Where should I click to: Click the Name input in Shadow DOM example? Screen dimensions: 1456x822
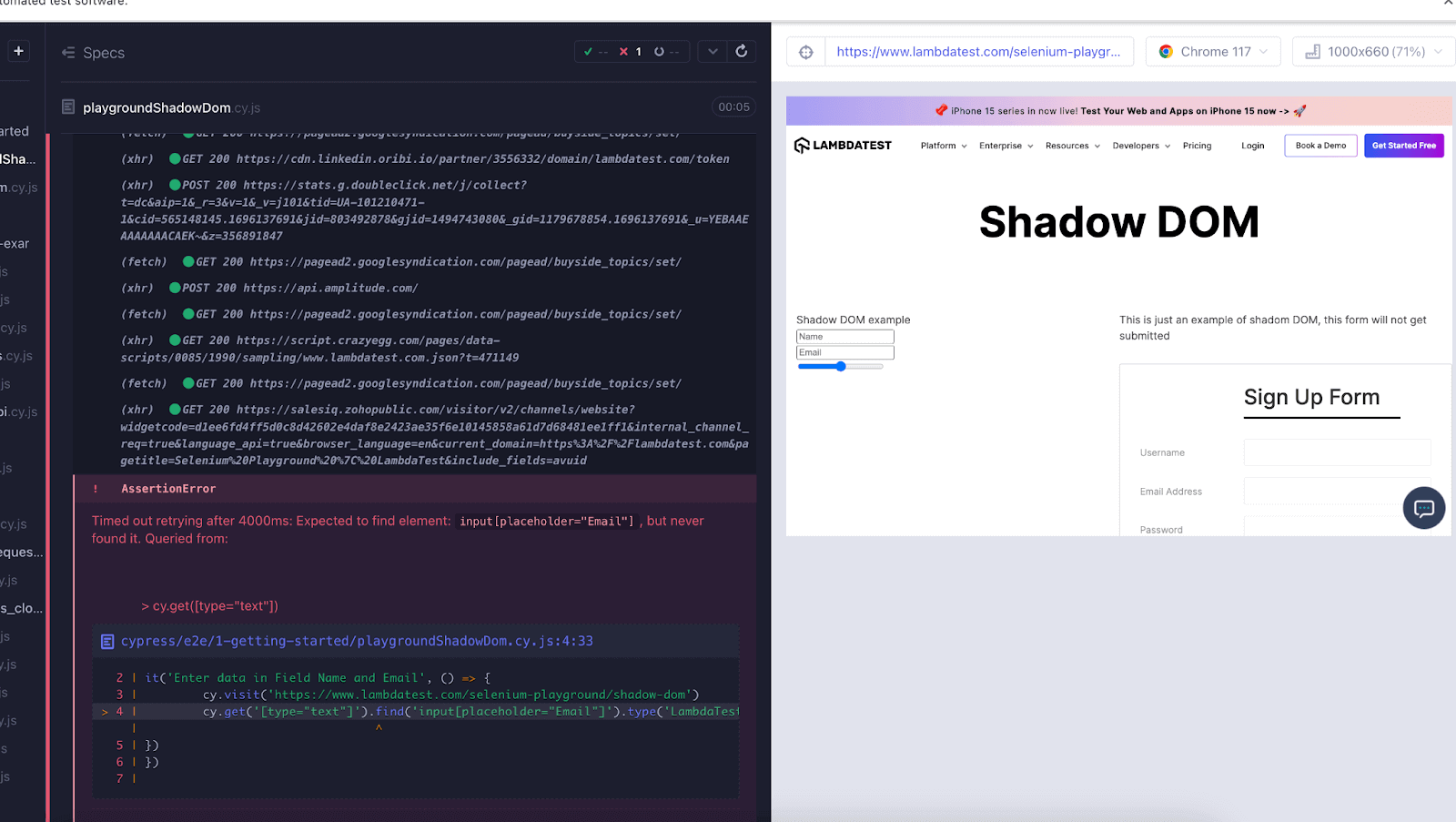tap(845, 337)
